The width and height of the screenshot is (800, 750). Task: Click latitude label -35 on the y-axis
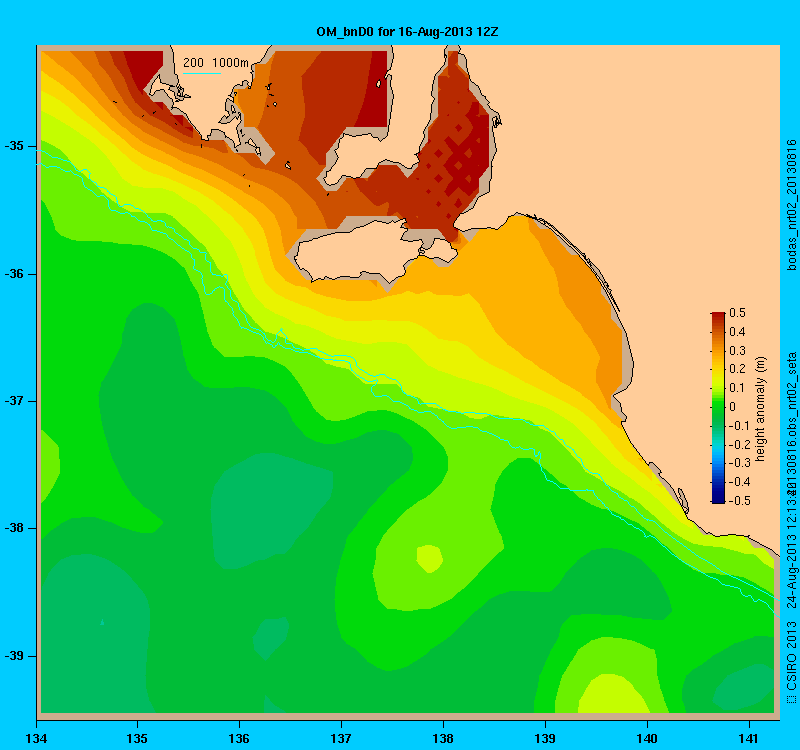[14, 146]
